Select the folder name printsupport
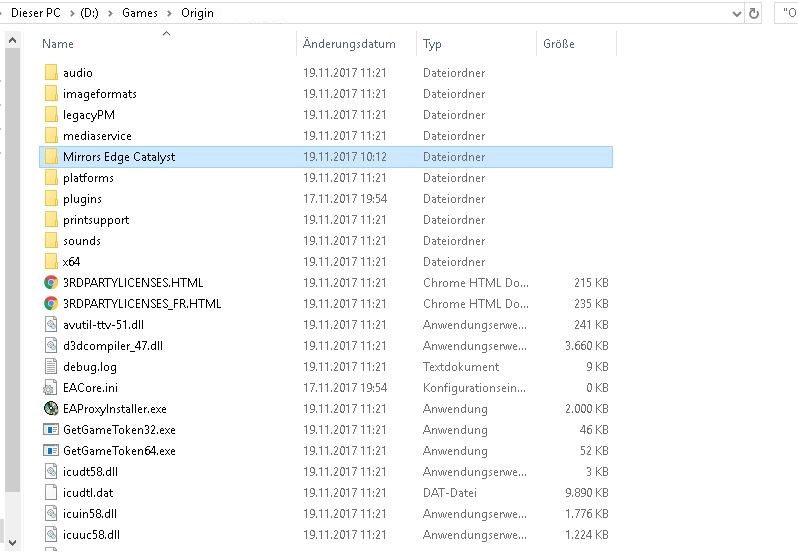 coord(96,220)
